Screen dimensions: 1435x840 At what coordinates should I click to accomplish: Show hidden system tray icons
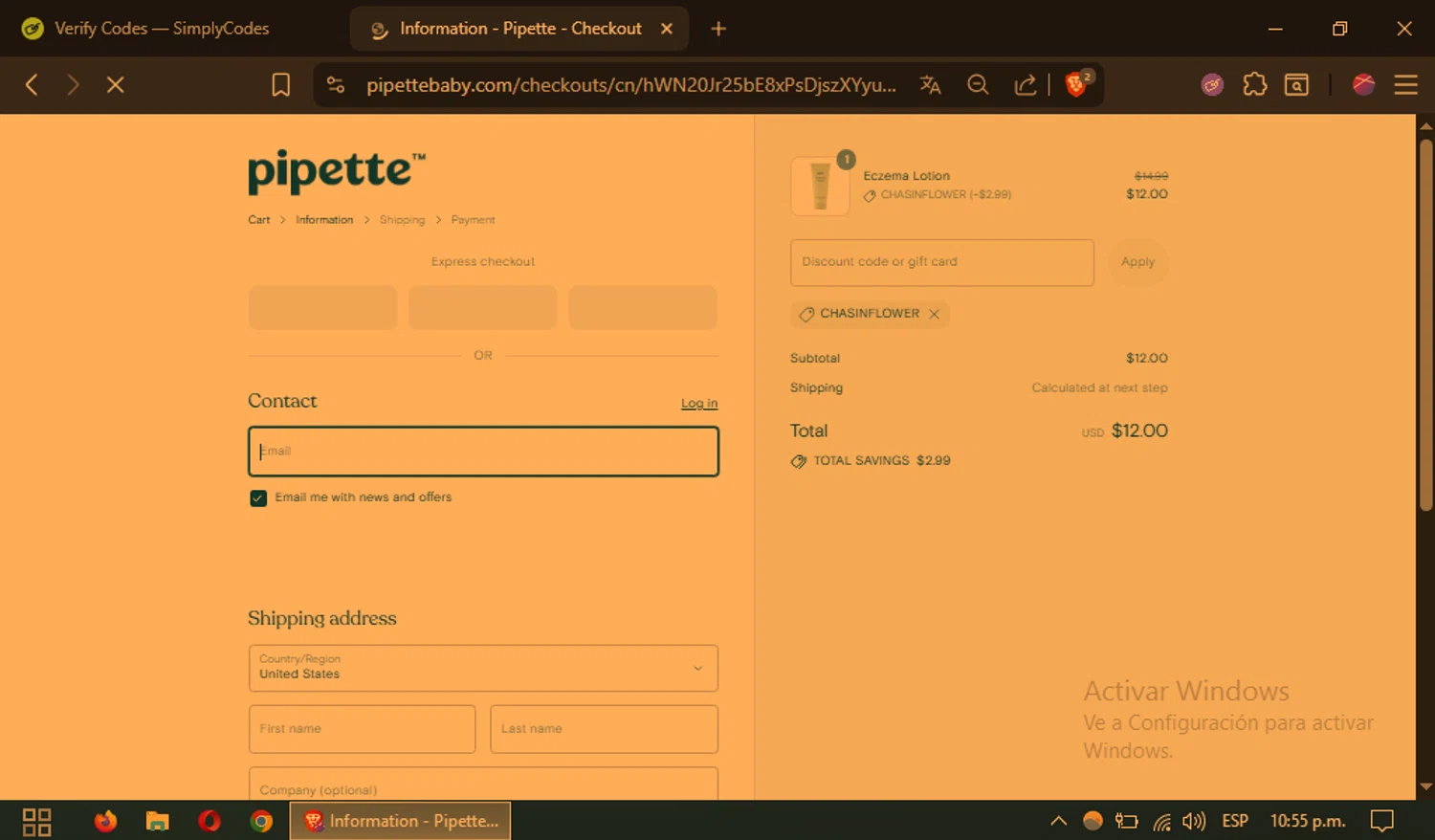tap(1058, 821)
